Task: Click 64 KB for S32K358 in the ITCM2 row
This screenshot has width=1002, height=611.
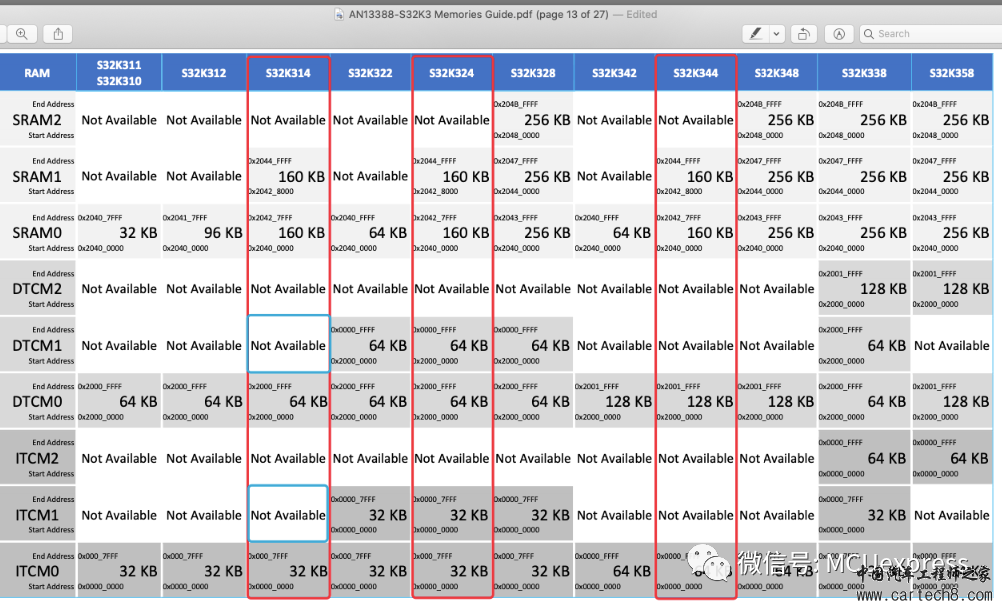Action: pos(969,458)
